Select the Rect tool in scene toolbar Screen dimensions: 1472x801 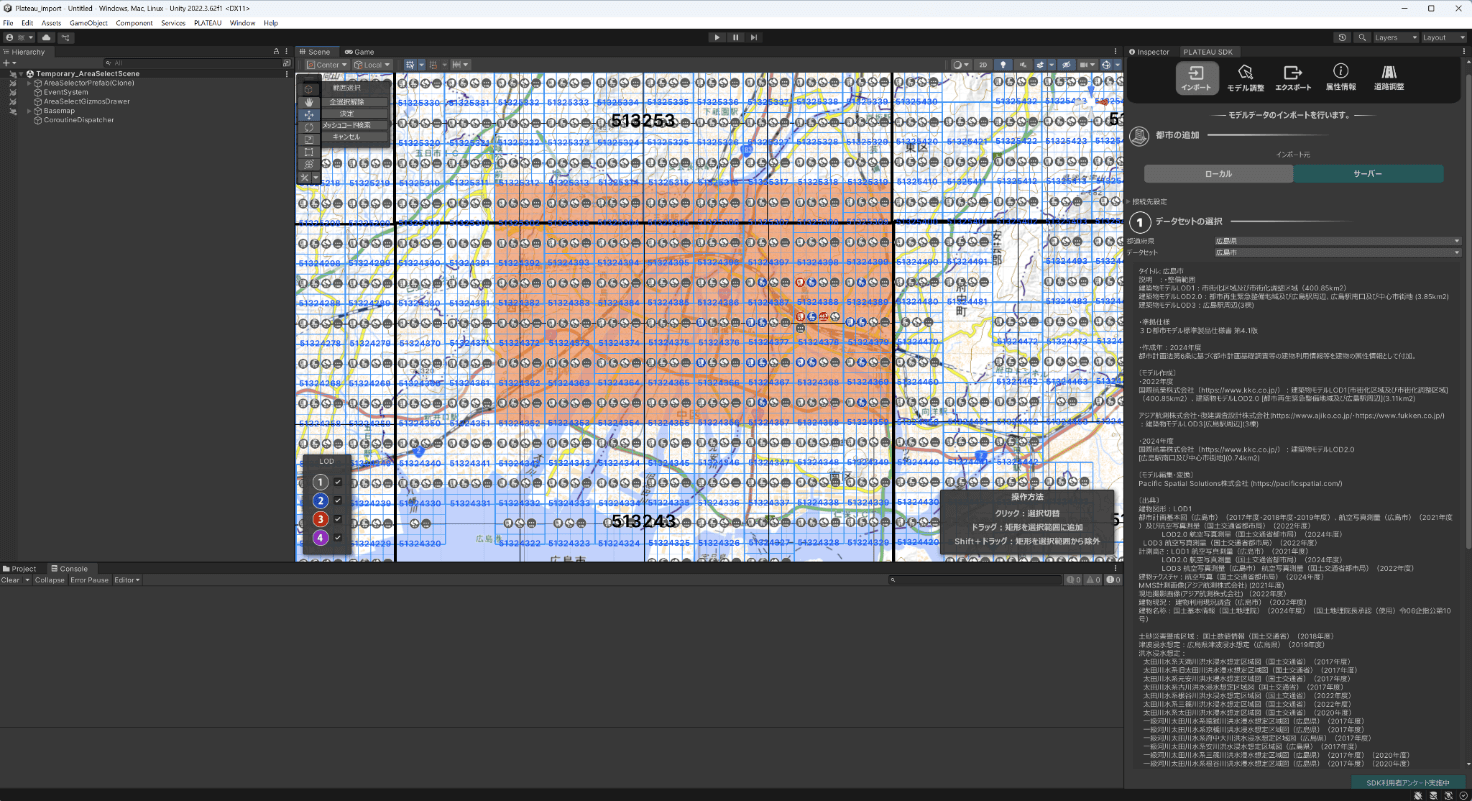tap(309, 152)
